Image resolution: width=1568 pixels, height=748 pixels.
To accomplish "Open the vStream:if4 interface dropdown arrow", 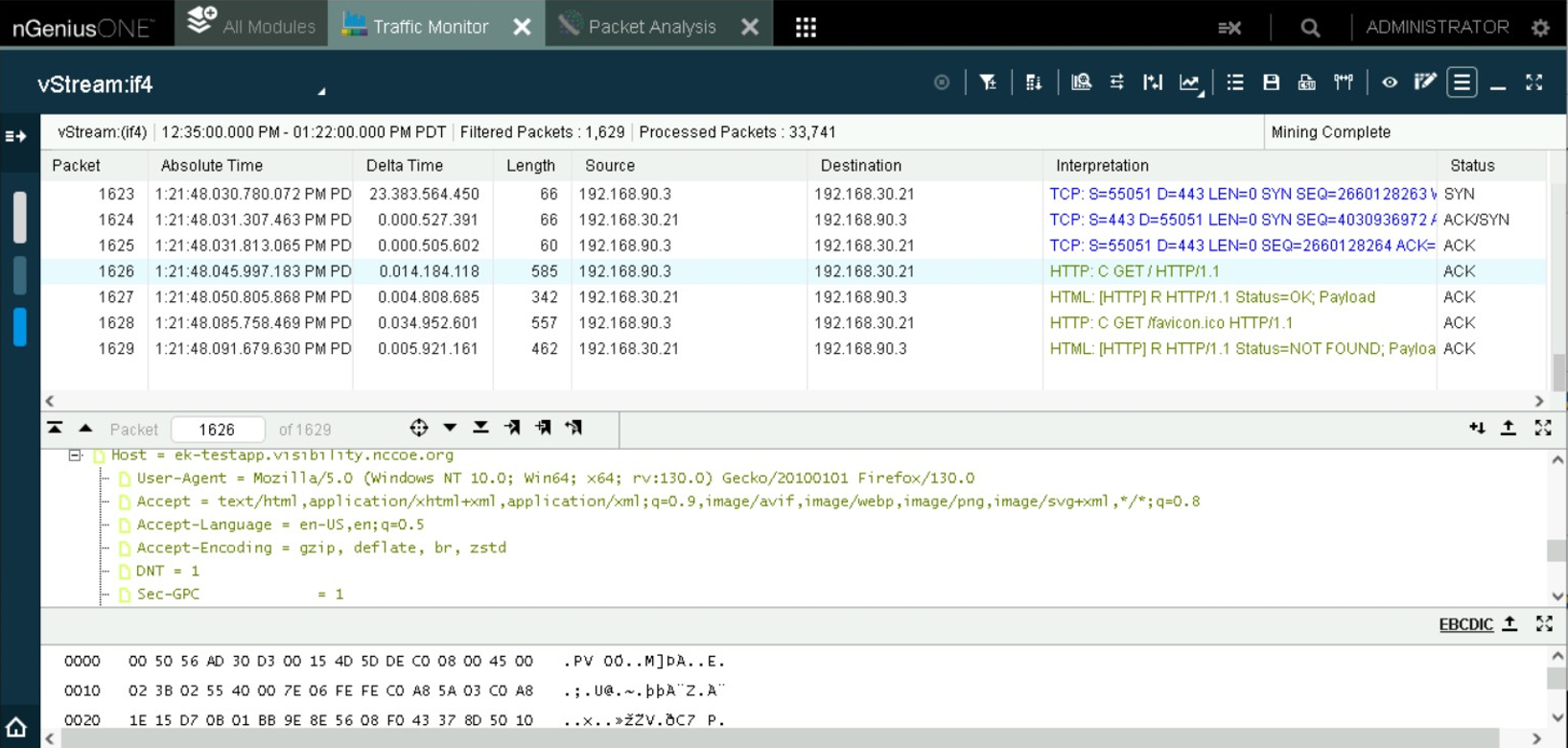I will click(321, 91).
